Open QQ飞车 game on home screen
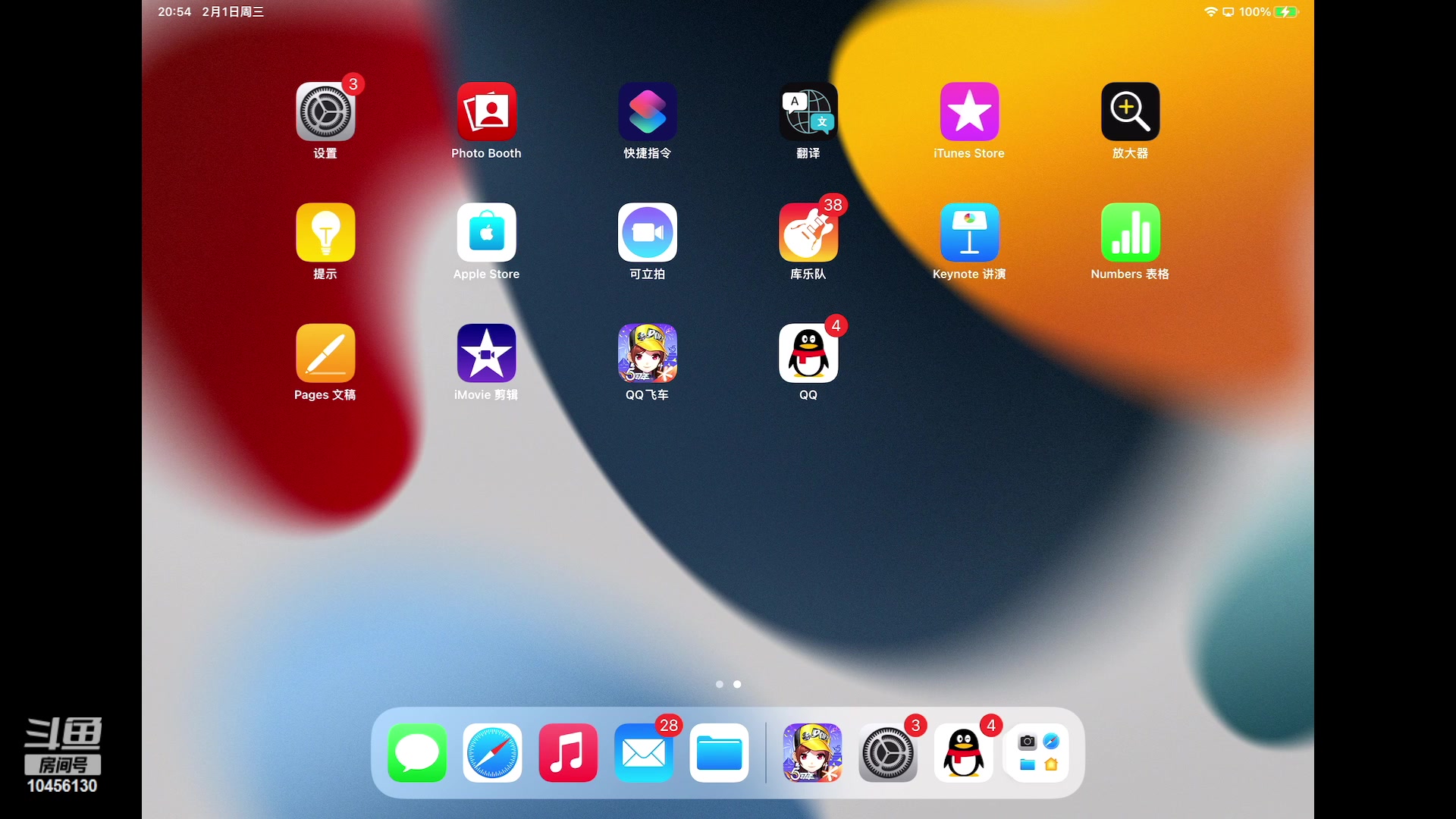This screenshot has width=1456, height=819. [647, 353]
